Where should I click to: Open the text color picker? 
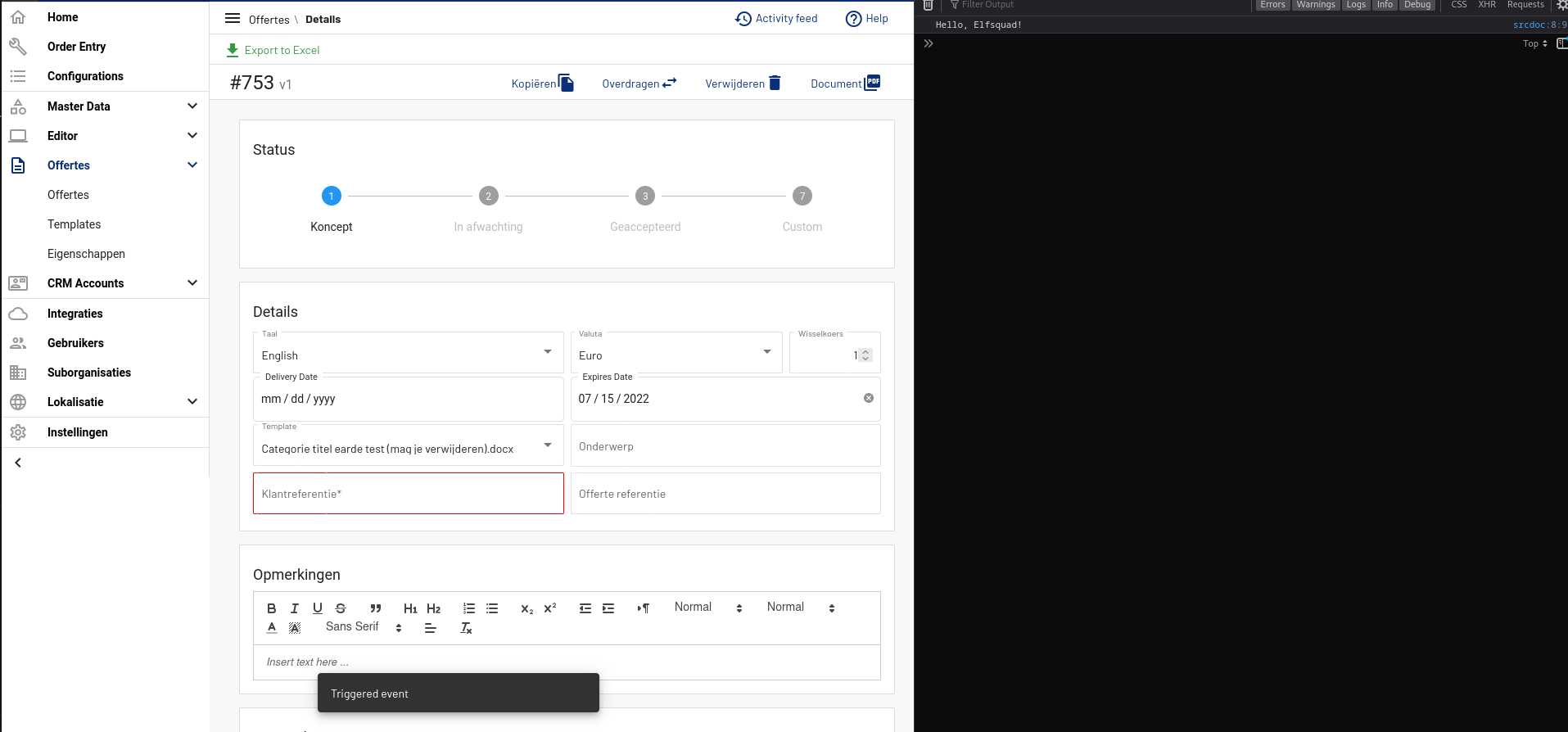(272, 628)
